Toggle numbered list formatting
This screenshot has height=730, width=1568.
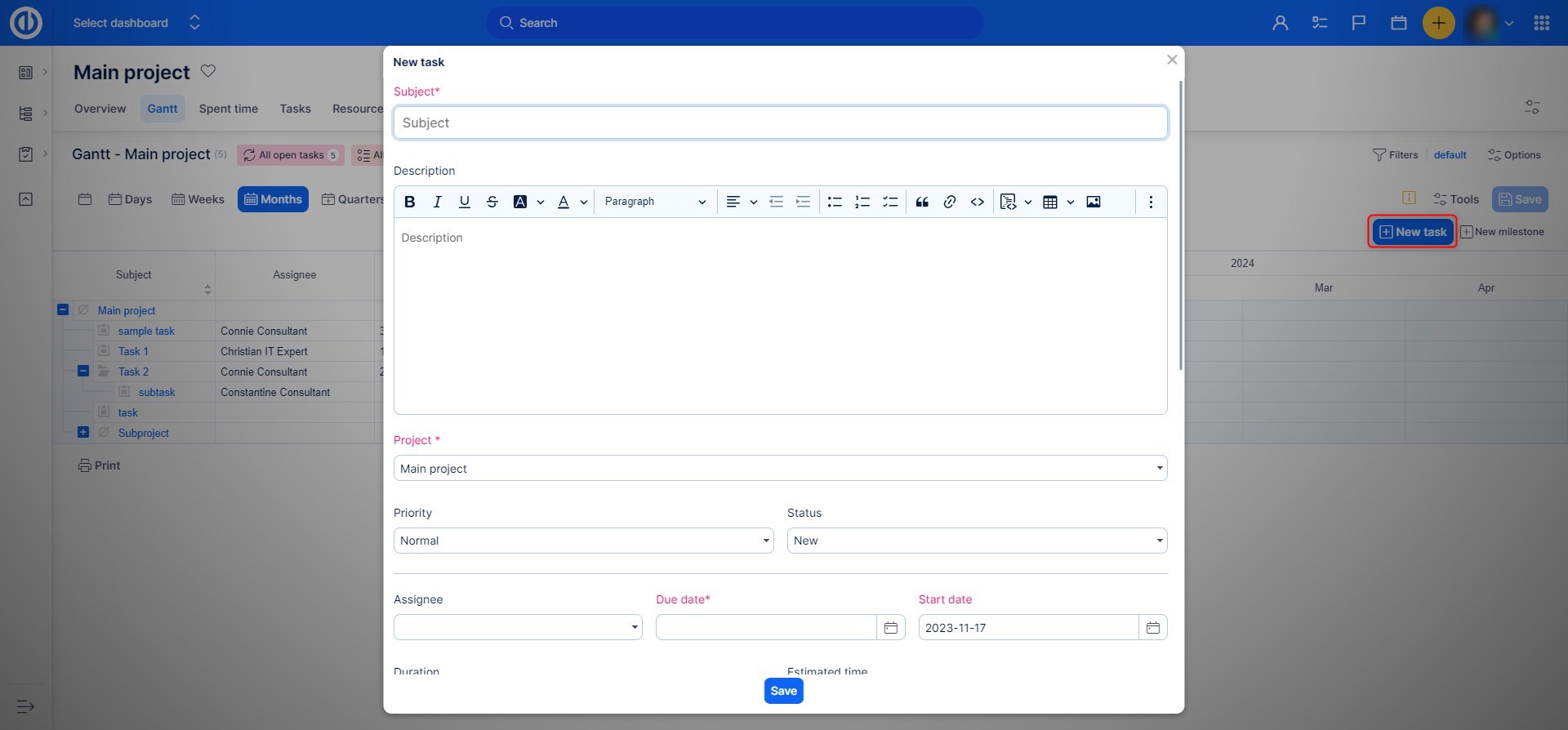pyautogui.click(x=862, y=202)
